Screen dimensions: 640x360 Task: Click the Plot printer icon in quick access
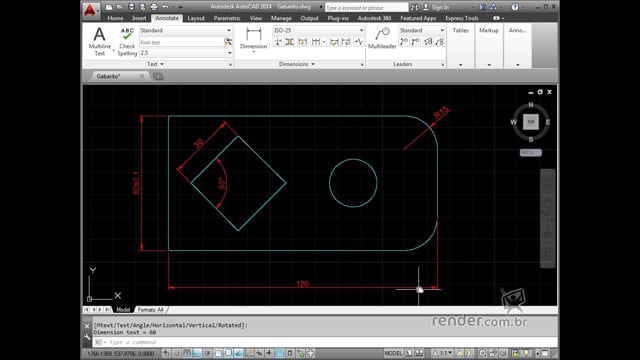pos(154,7)
